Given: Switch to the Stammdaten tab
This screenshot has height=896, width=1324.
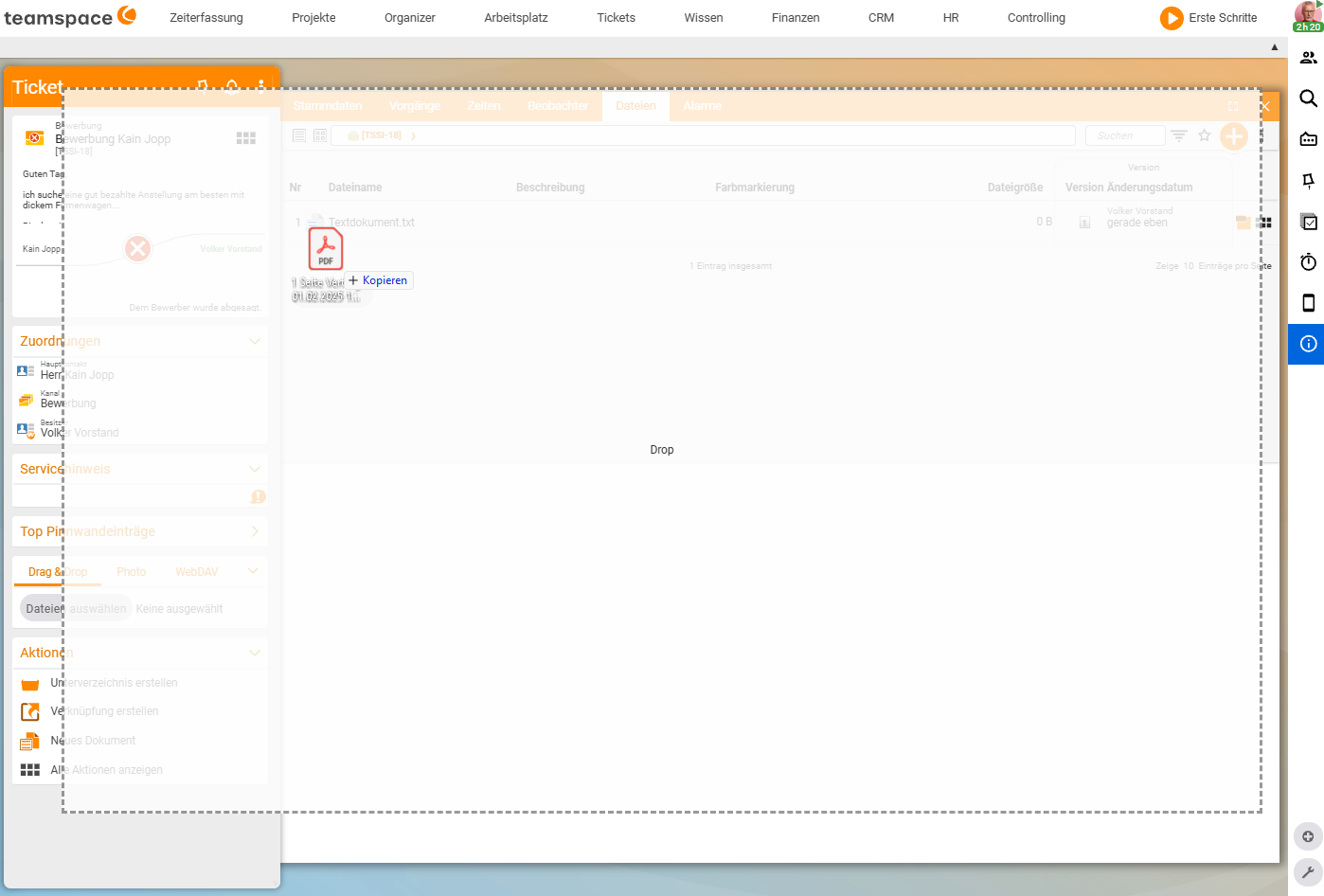Looking at the screenshot, I should tap(328, 106).
